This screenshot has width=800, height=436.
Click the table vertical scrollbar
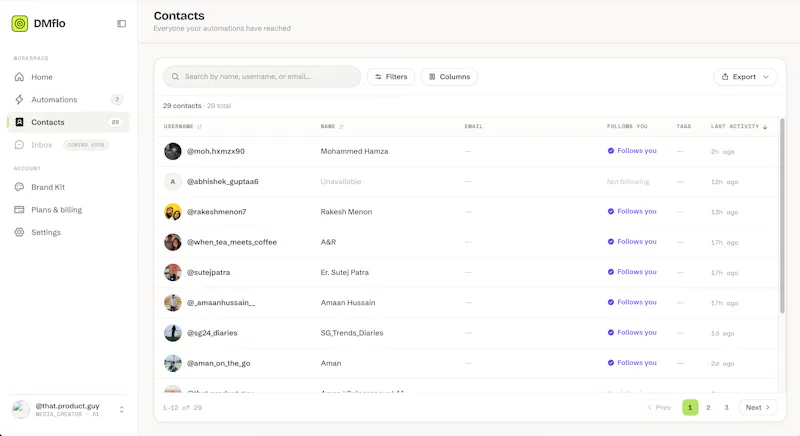[782, 216]
